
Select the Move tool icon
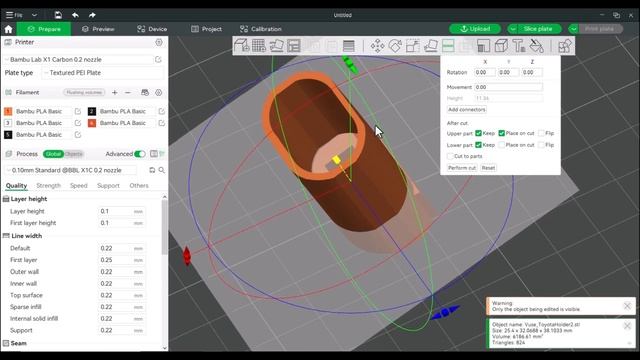tap(378, 46)
